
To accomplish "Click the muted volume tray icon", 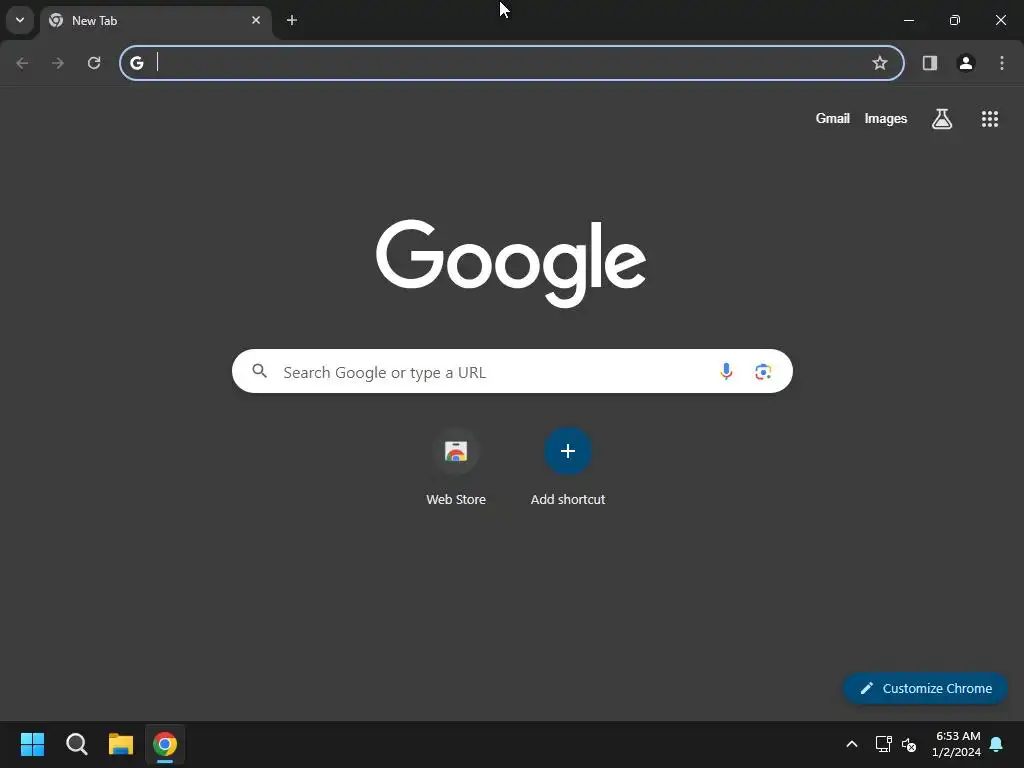I will point(909,744).
